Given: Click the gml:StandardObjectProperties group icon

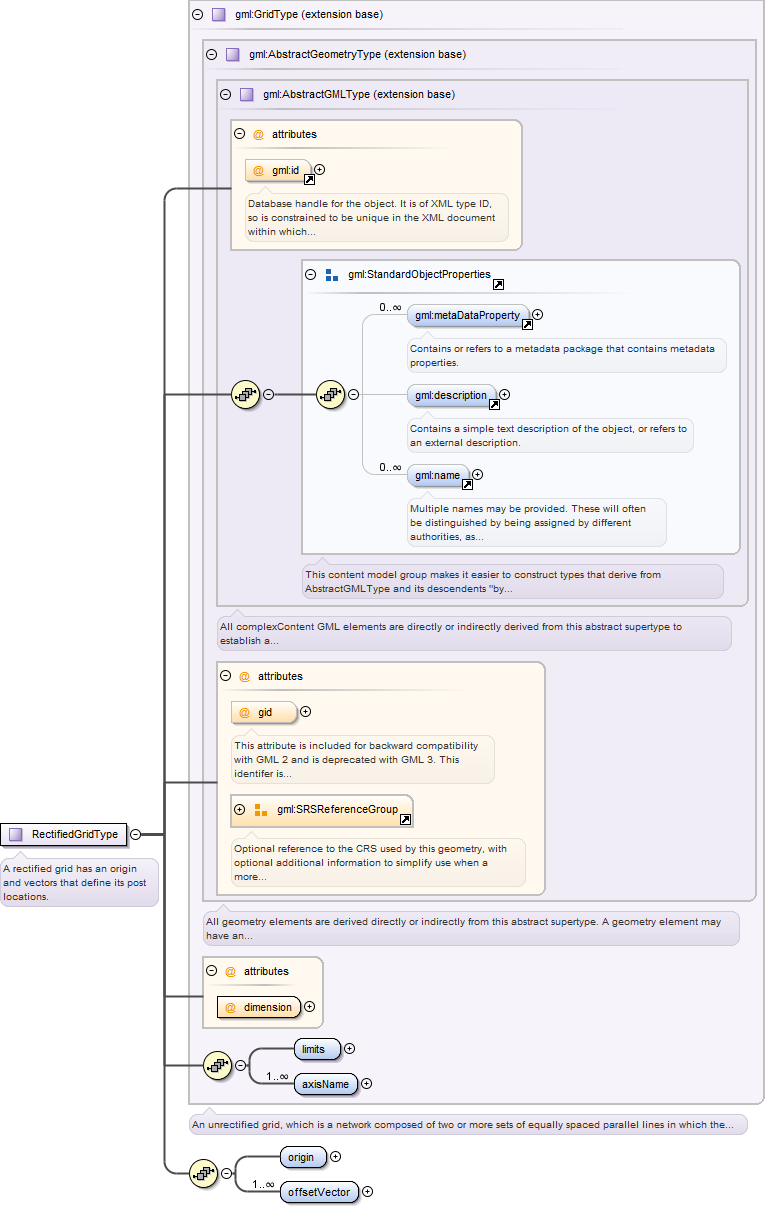Looking at the screenshot, I should pos(332,274).
